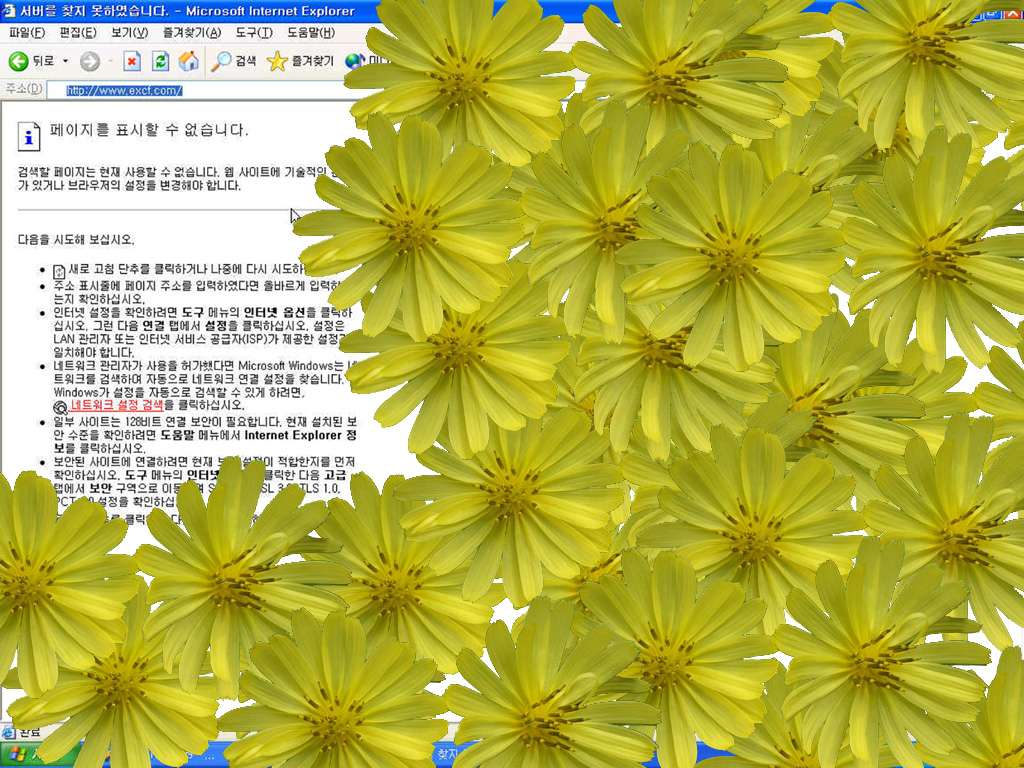The width and height of the screenshot is (1024, 768).
Task: Click the grayed-out Forward arrow button
Action: [x=90, y=62]
